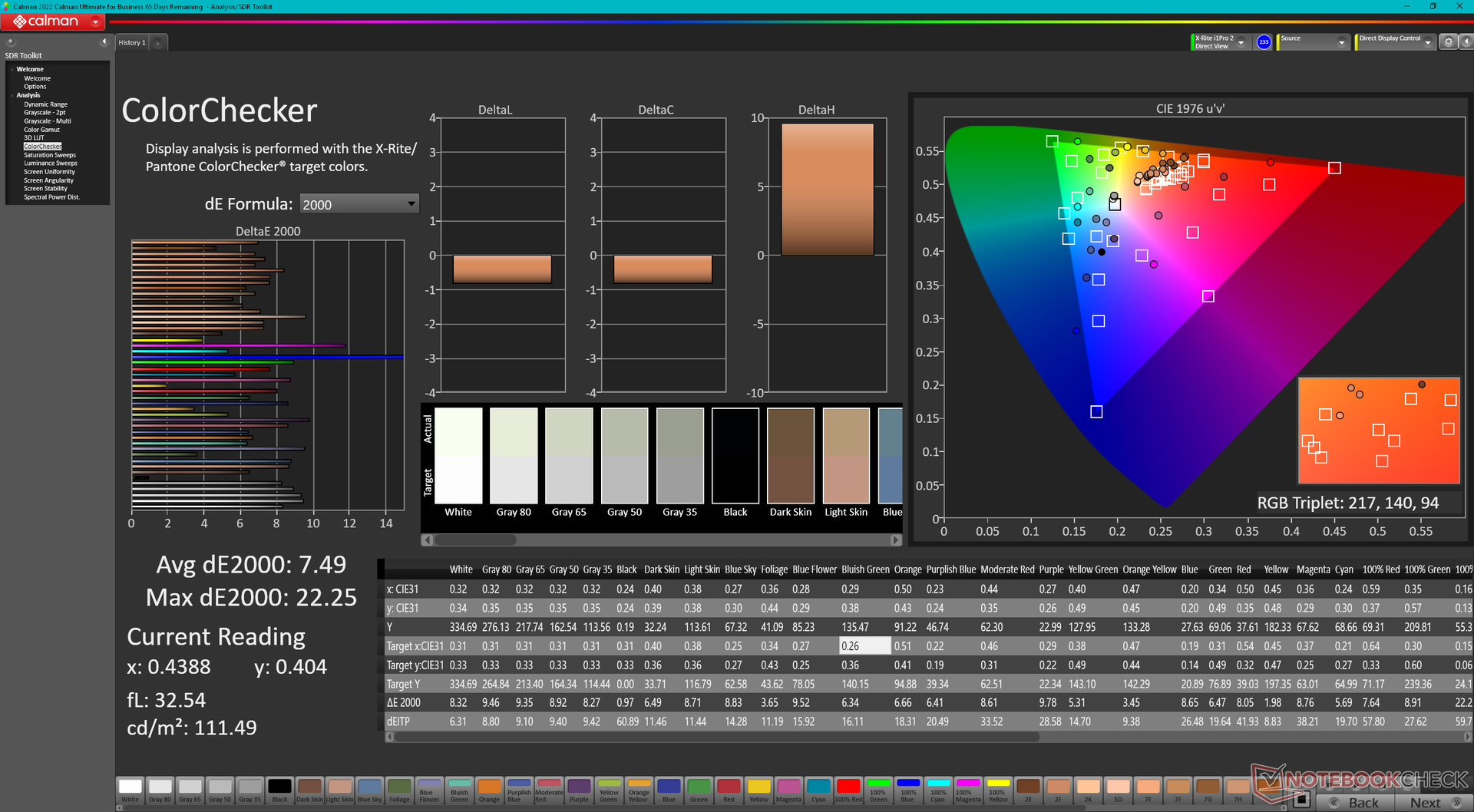Open Grayscale - Multi analysis page

click(x=47, y=121)
